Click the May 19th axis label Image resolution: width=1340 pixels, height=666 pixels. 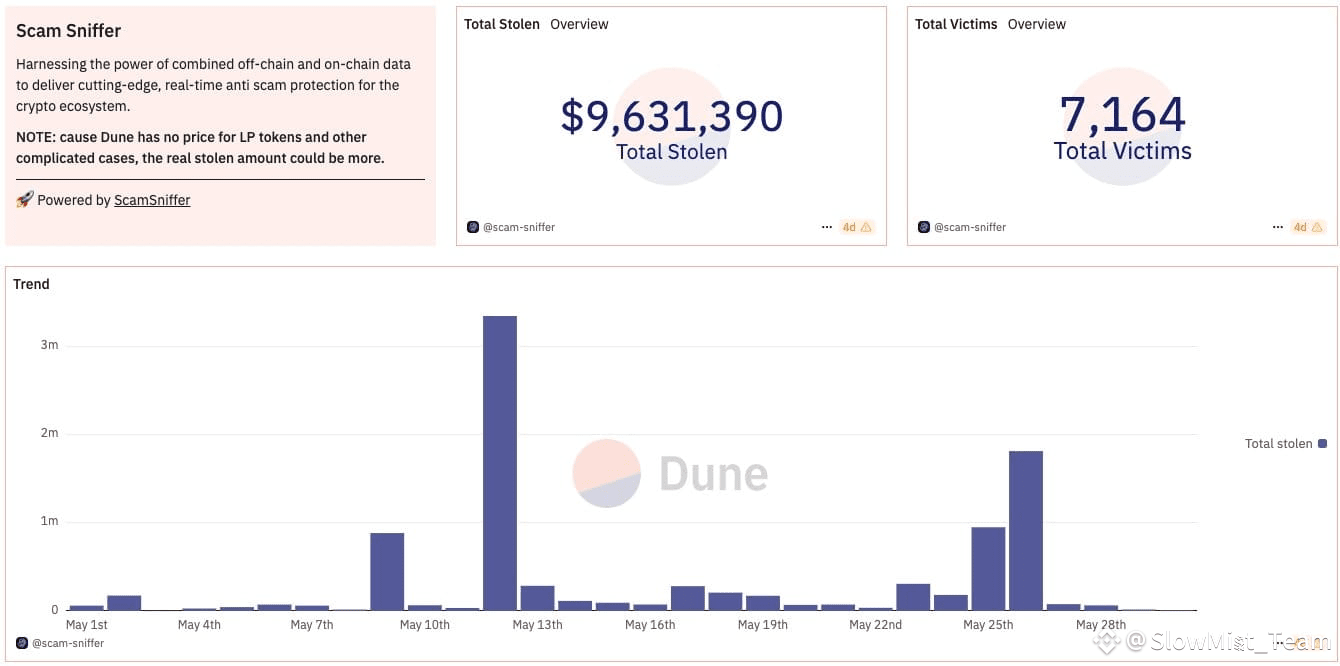[x=763, y=625]
